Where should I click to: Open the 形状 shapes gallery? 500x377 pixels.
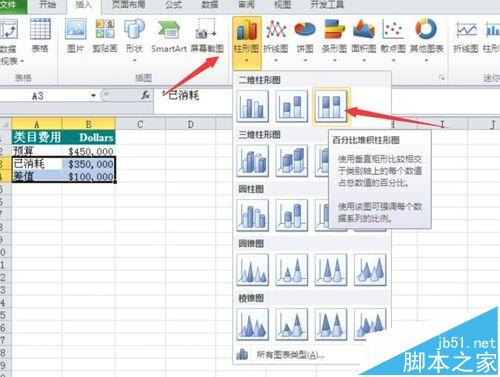tap(135, 41)
